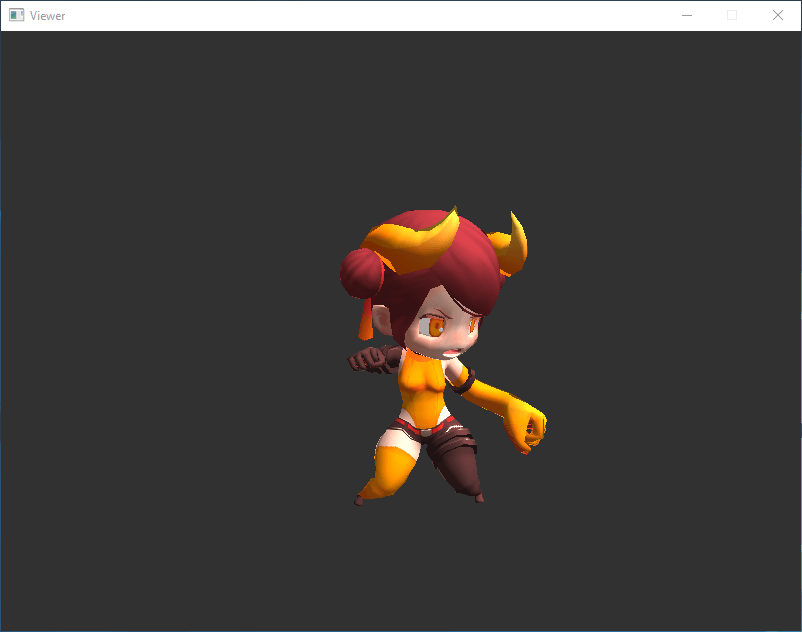This screenshot has width=802, height=632.
Task: Click the 3D character model in the viewport
Action: click(443, 356)
